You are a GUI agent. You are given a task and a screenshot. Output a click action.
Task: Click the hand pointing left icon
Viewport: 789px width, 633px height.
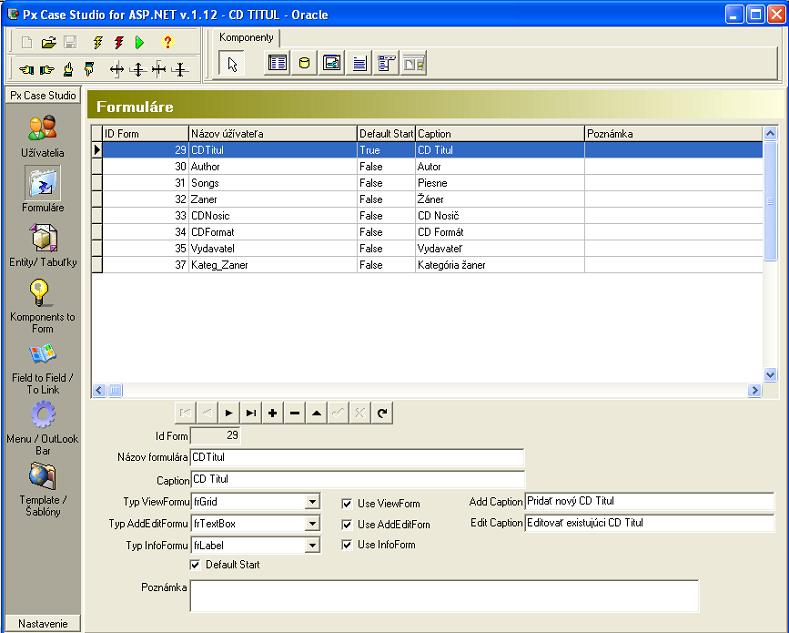pyautogui.click(x=26, y=69)
